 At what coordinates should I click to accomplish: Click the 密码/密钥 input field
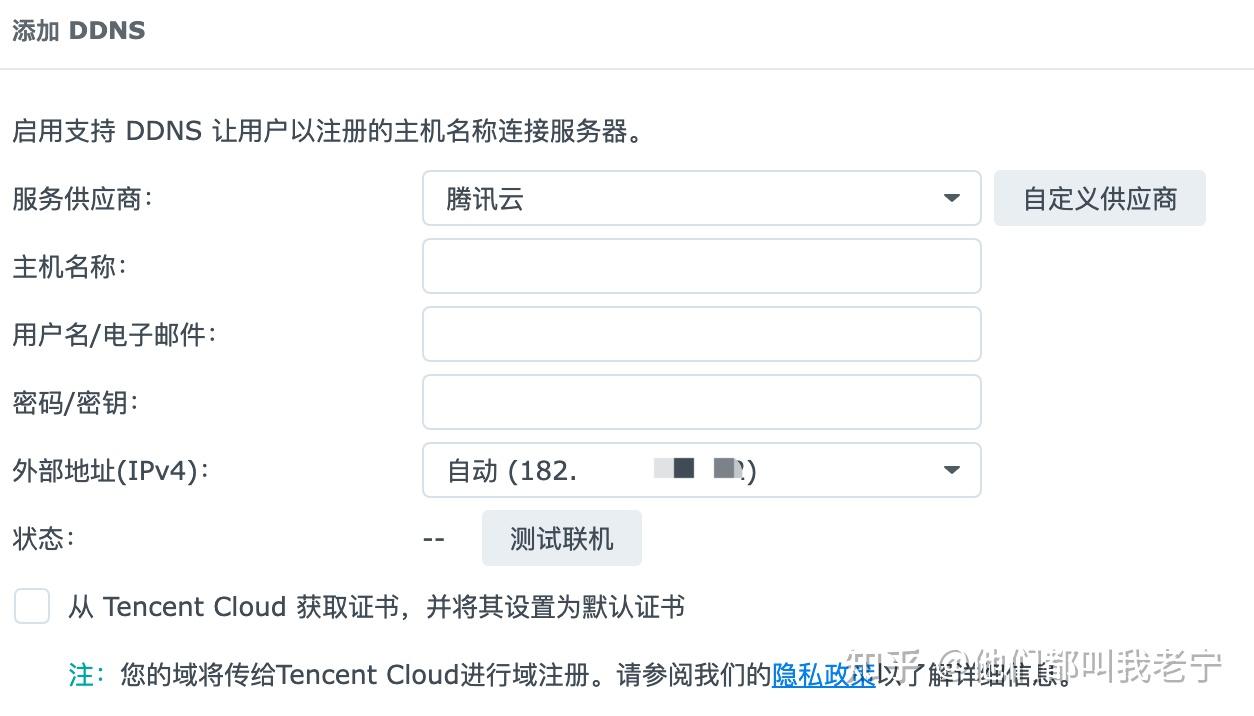click(x=700, y=402)
